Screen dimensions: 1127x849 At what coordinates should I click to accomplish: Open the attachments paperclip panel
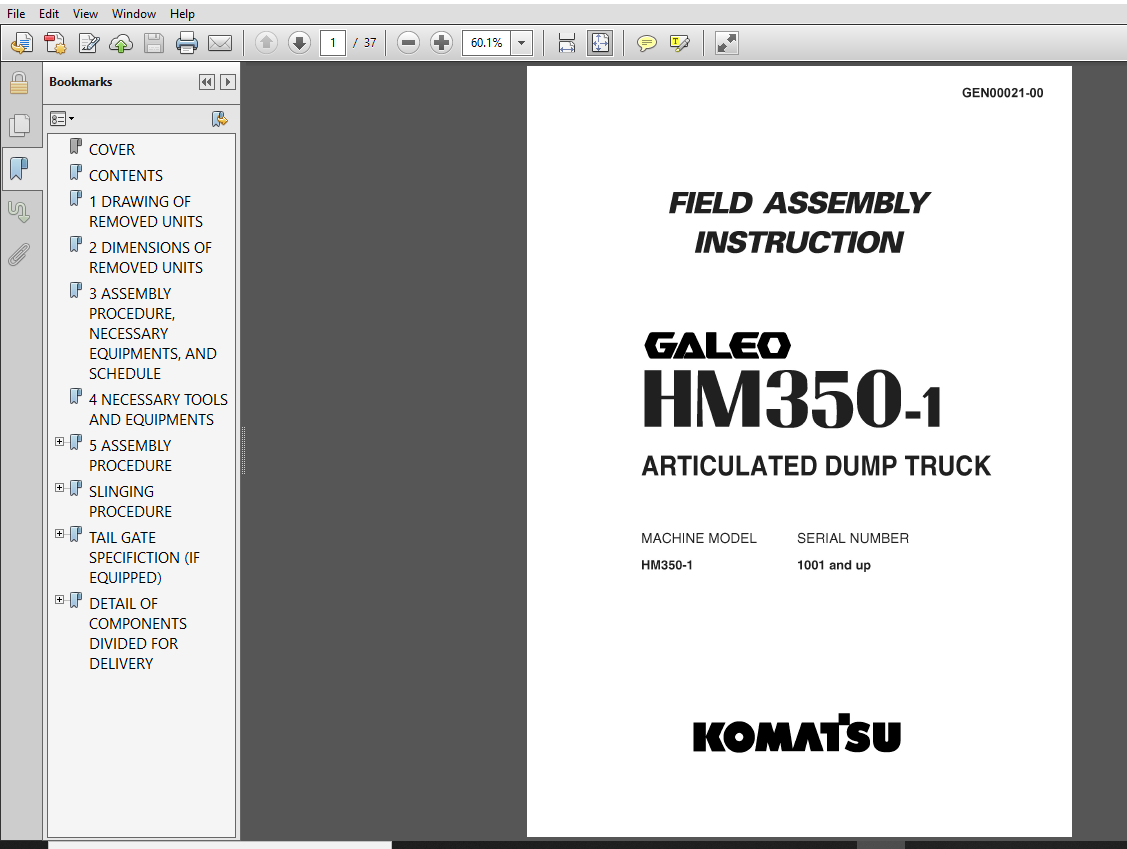(x=19, y=254)
